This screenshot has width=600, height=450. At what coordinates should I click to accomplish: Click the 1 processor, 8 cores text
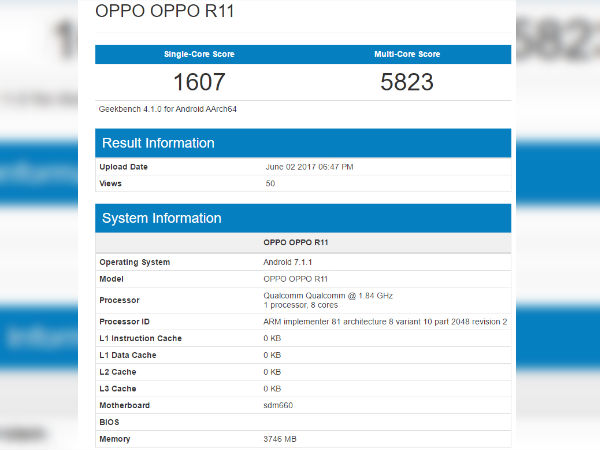[300, 305]
